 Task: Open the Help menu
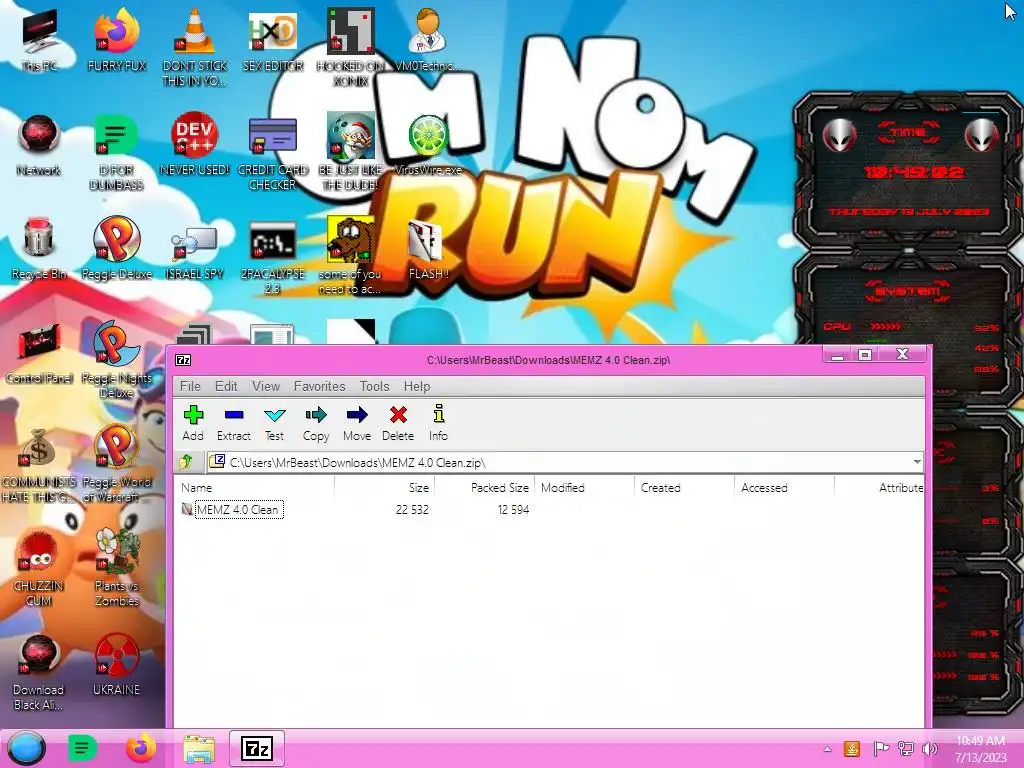[x=417, y=386]
